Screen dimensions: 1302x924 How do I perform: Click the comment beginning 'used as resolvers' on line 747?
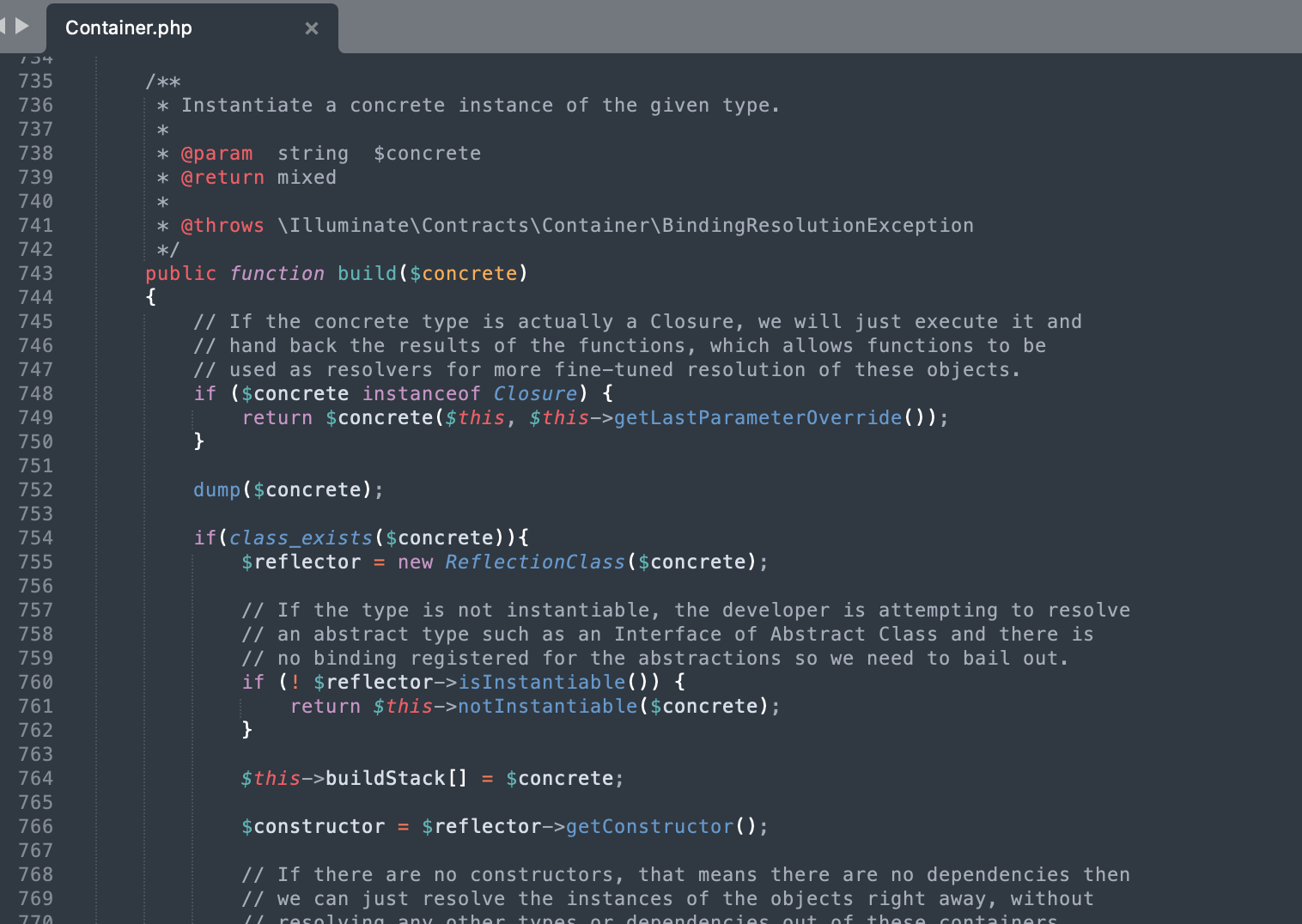tap(607, 369)
